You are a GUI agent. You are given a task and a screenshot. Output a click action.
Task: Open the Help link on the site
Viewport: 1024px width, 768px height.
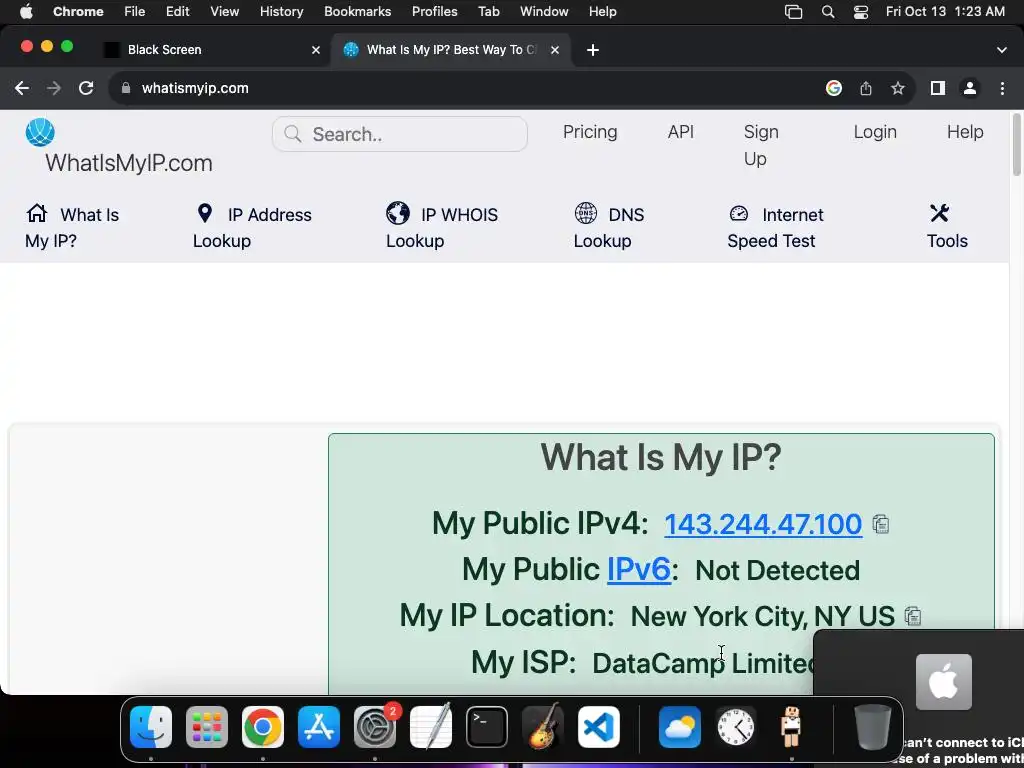[965, 132]
